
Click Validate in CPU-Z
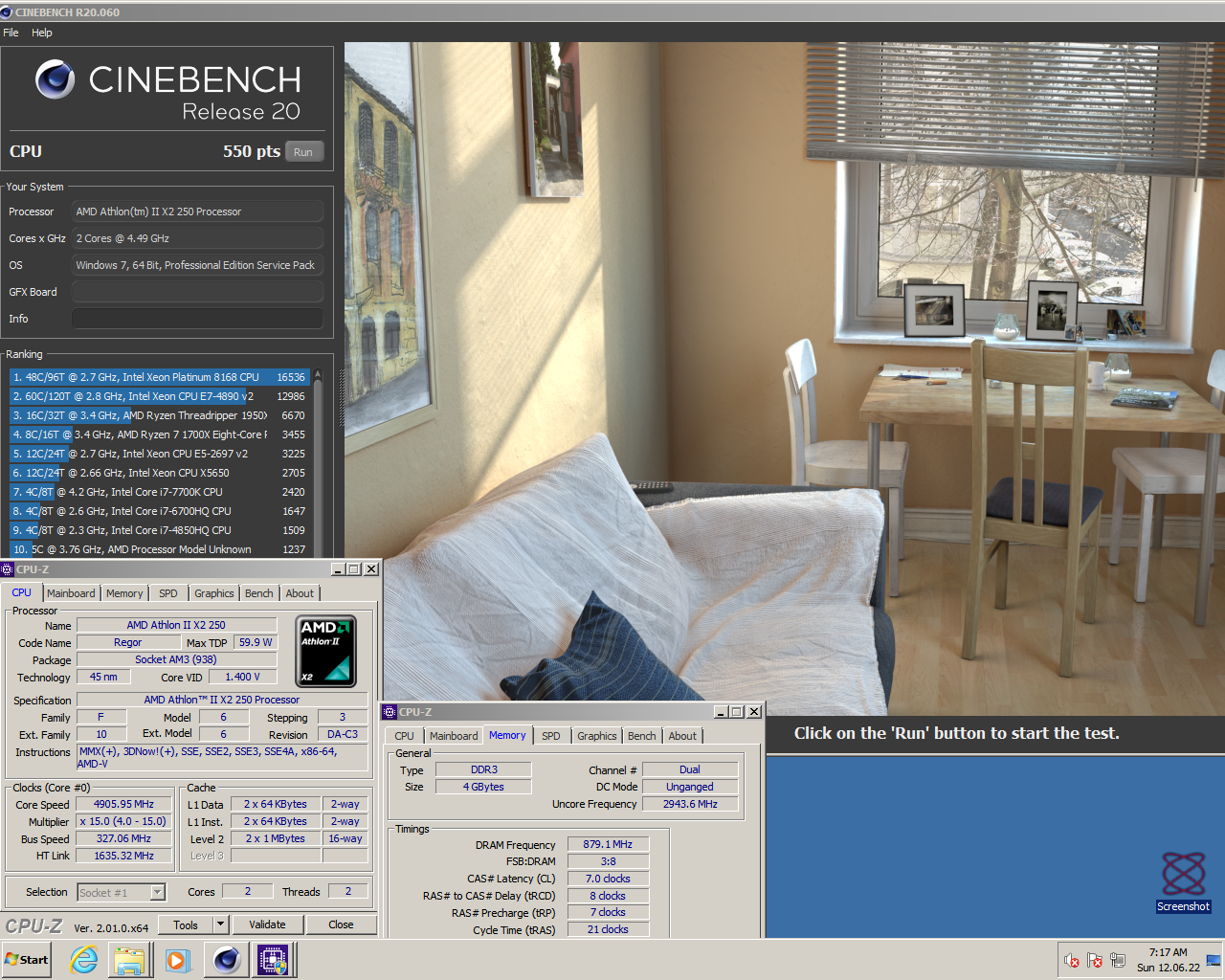tap(267, 924)
